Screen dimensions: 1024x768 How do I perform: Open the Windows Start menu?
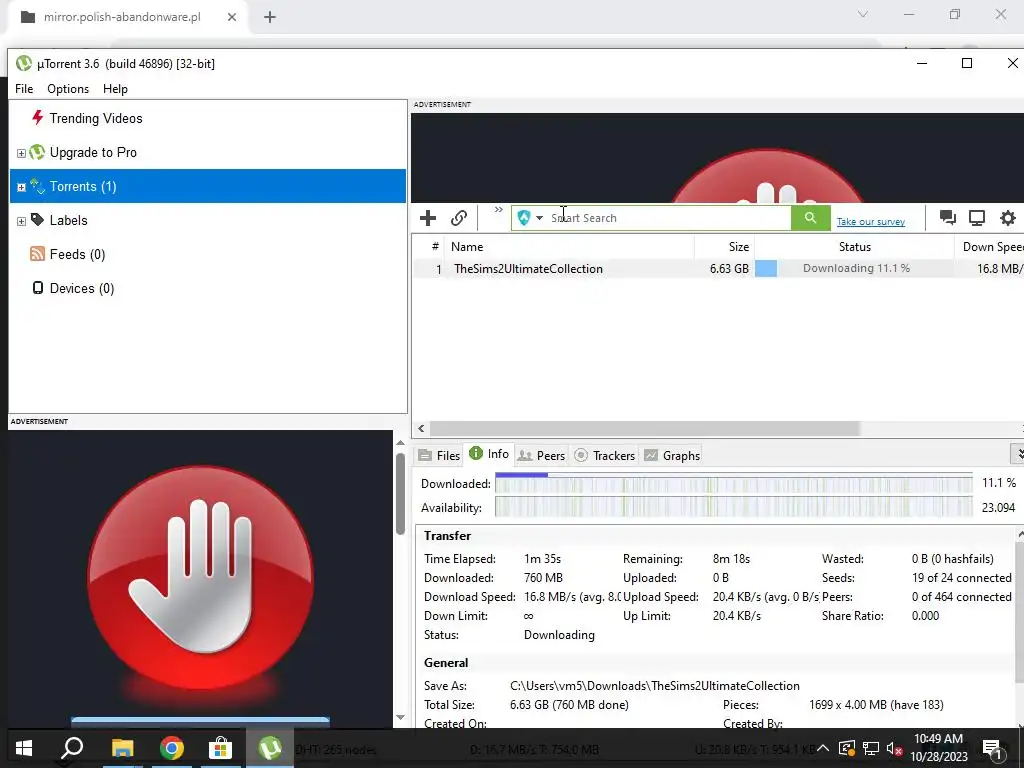coord(24,748)
